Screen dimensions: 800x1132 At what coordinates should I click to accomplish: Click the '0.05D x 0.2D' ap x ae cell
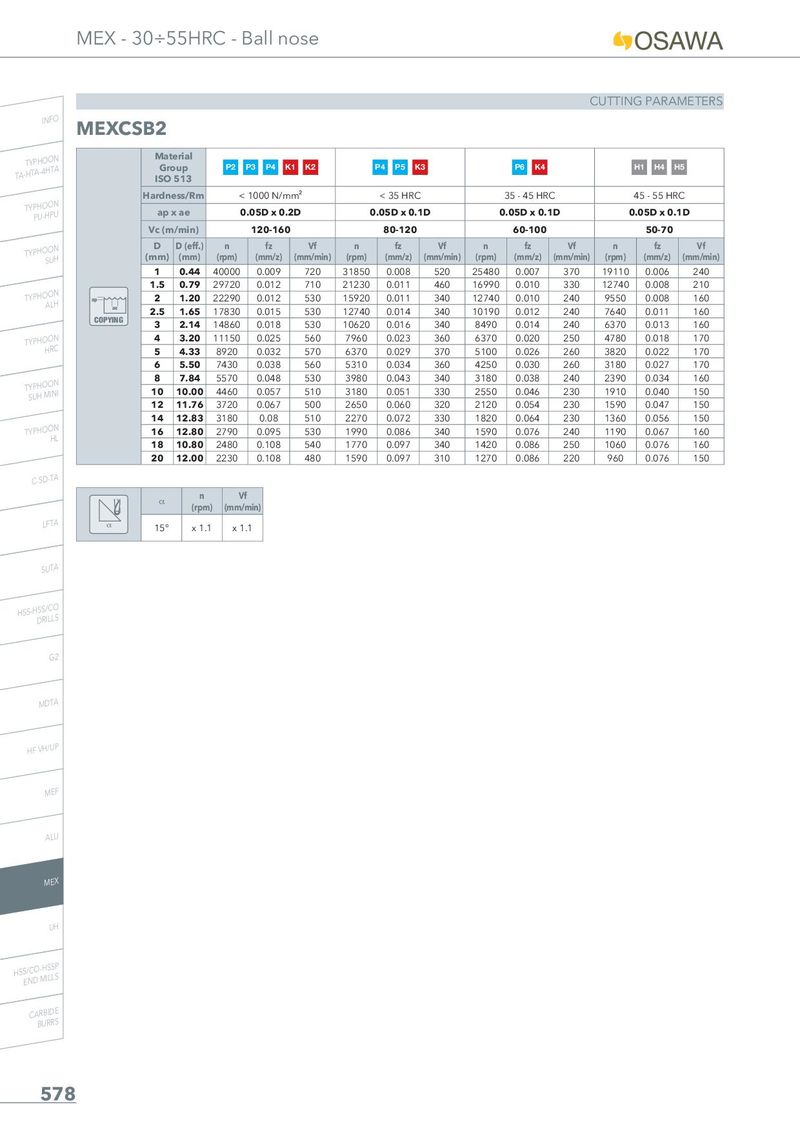[x=270, y=212]
